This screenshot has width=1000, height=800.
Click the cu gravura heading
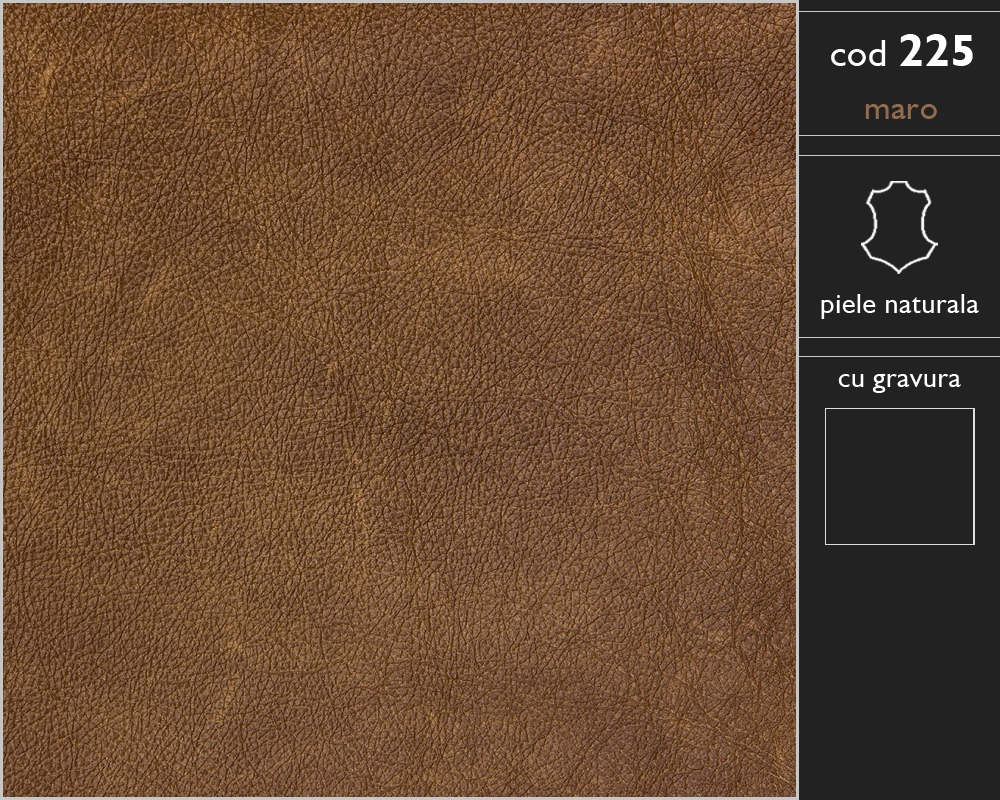pos(899,379)
